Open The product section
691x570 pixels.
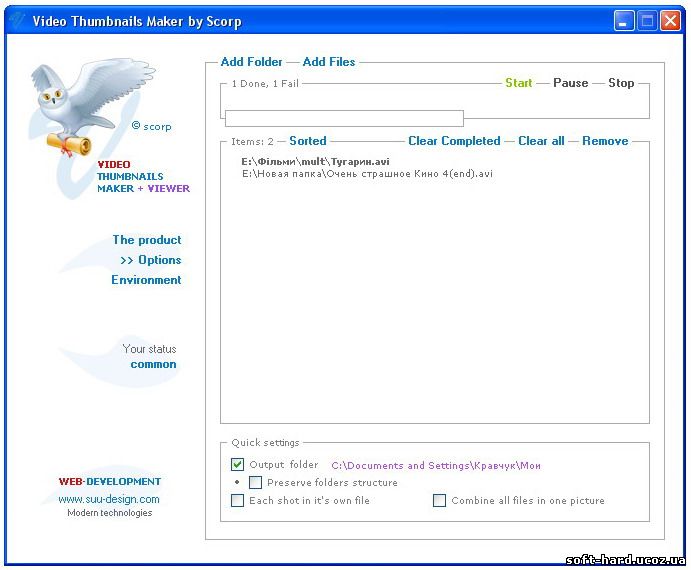tap(147, 240)
